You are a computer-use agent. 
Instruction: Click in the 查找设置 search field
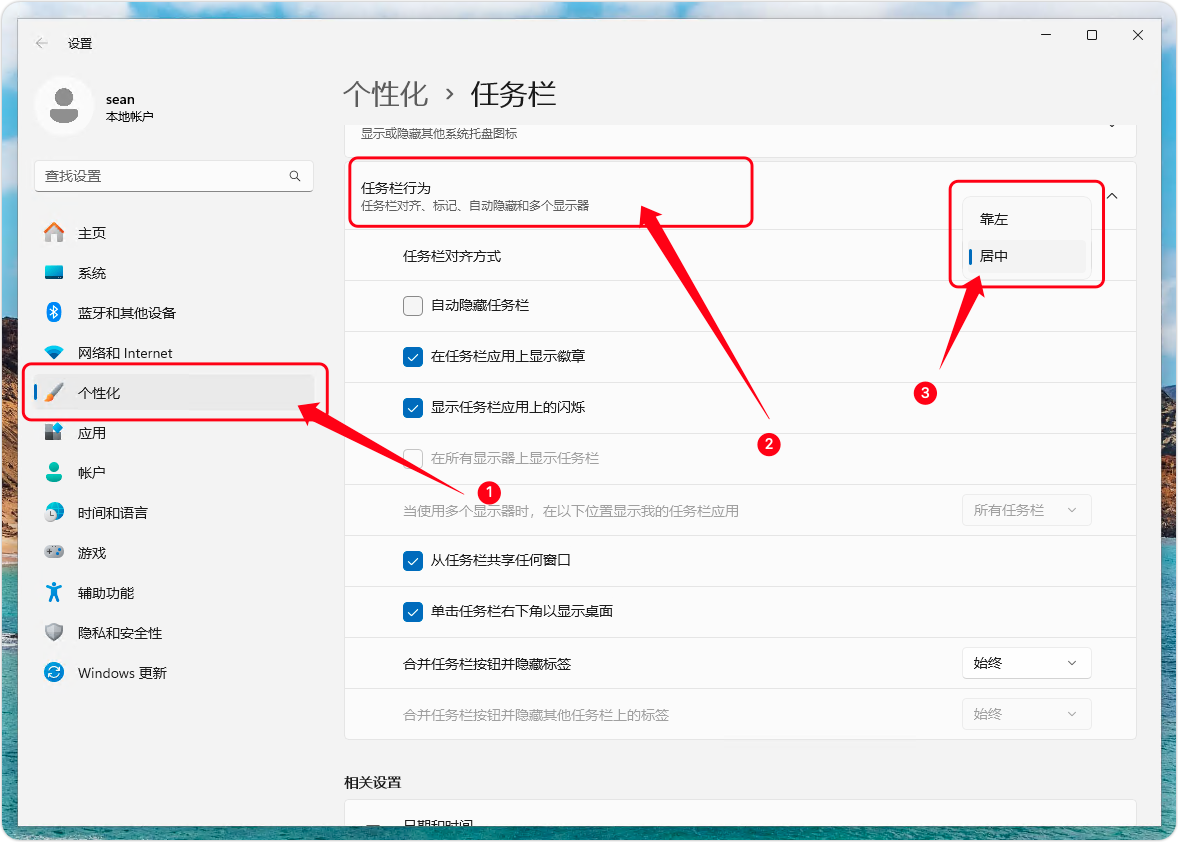pyautogui.click(x=174, y=176)
